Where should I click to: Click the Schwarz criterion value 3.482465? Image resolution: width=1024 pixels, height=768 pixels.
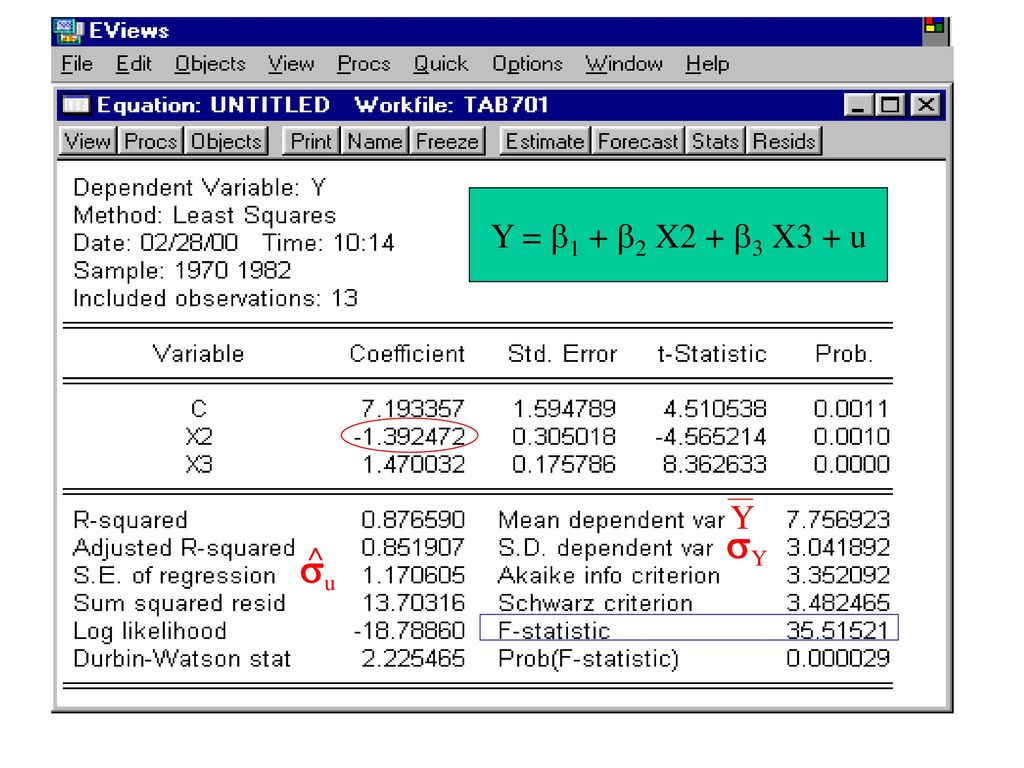tap(838, 603)
